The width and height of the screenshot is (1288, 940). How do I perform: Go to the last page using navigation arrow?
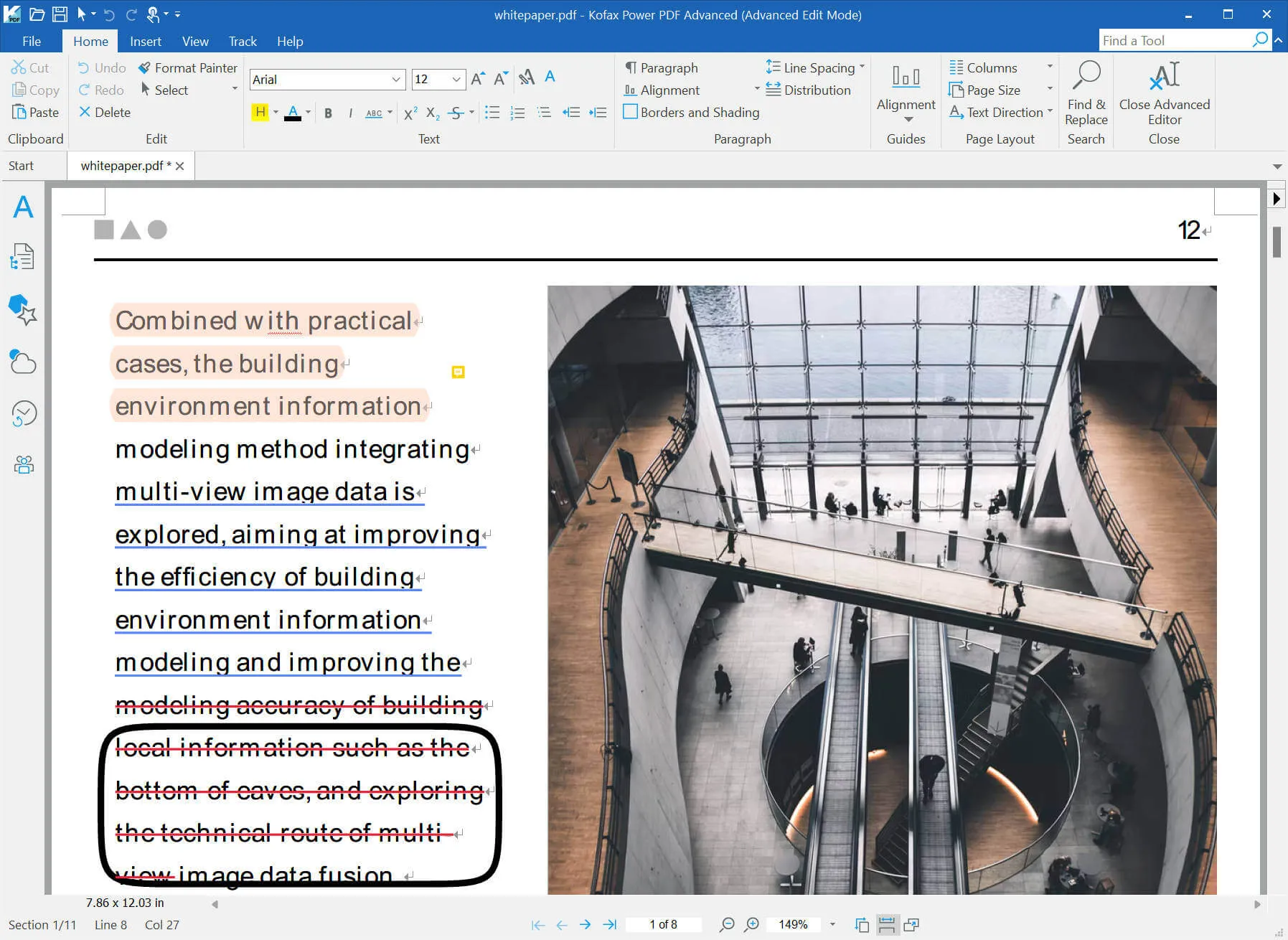(609, 924)
